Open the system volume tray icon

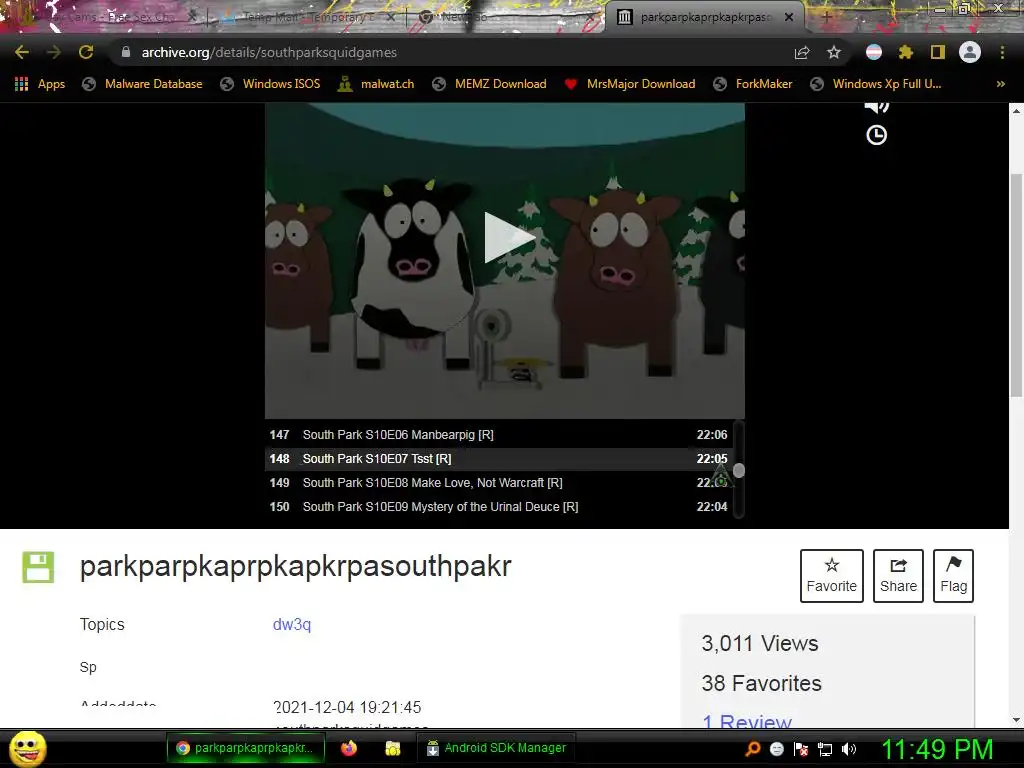849,749
